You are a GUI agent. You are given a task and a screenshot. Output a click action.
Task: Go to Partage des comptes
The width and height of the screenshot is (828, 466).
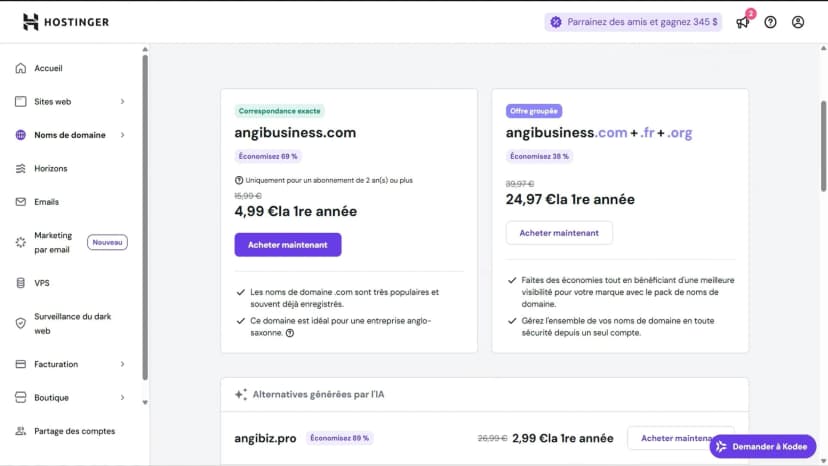(x=74, y=431)
